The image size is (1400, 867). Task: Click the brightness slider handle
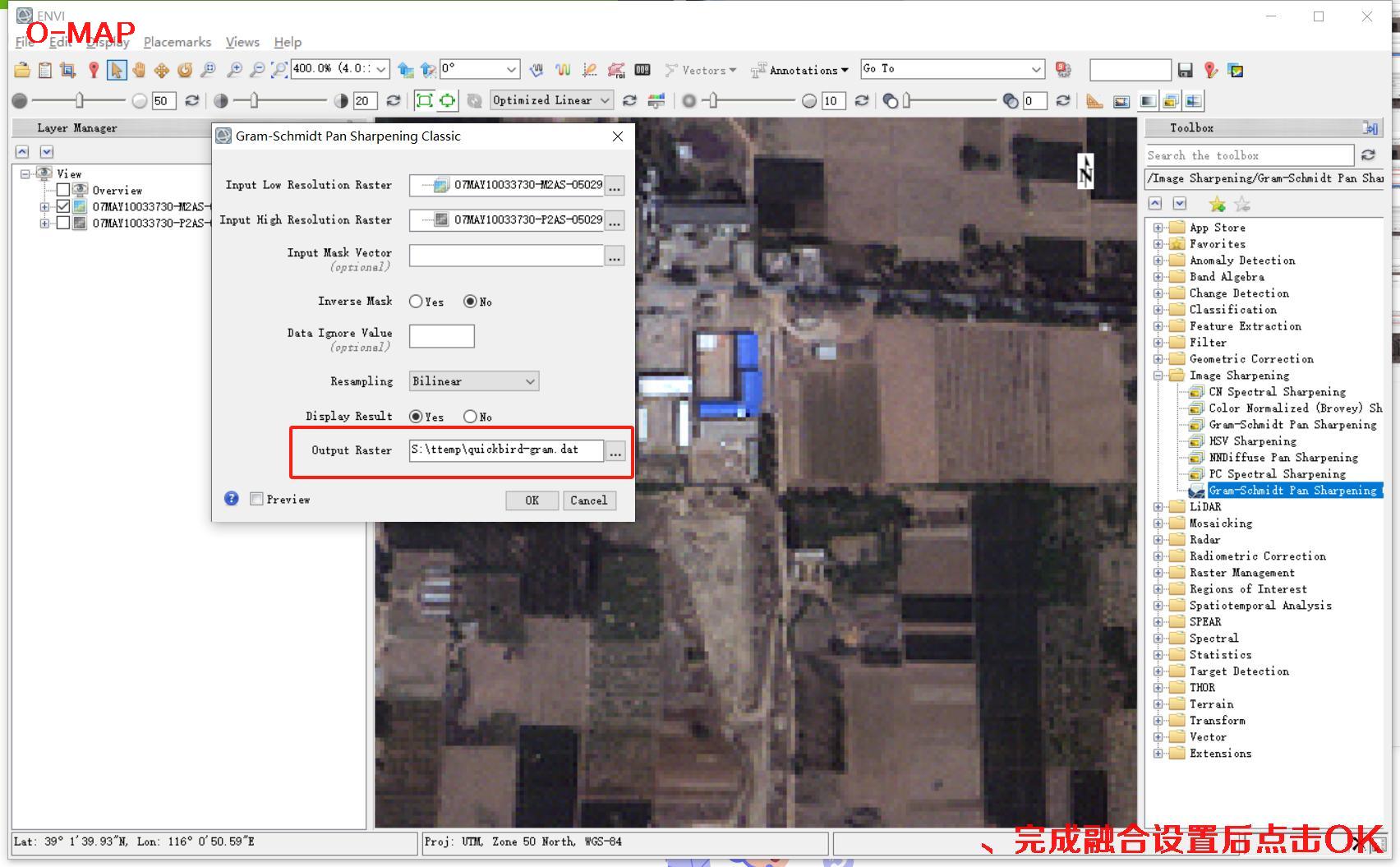pyautogui.click(x=80, y=100)
